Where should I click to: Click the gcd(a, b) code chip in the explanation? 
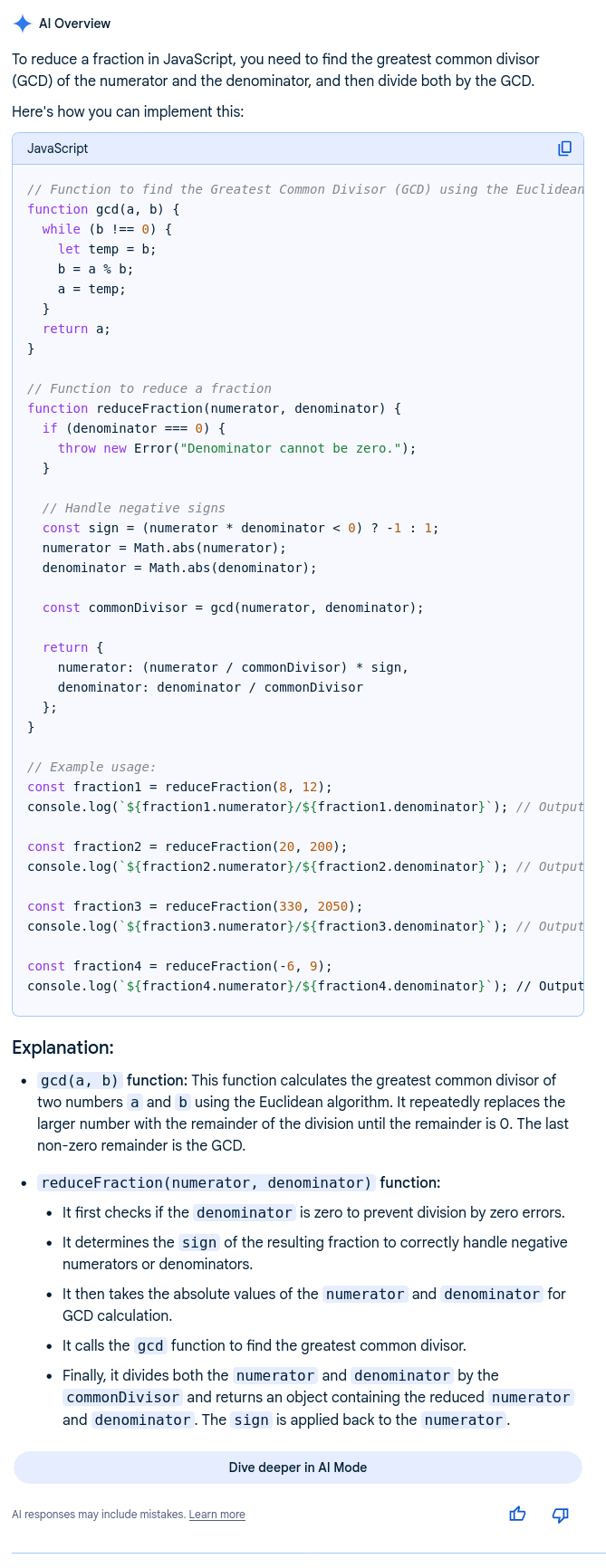tap(80, 1080)
